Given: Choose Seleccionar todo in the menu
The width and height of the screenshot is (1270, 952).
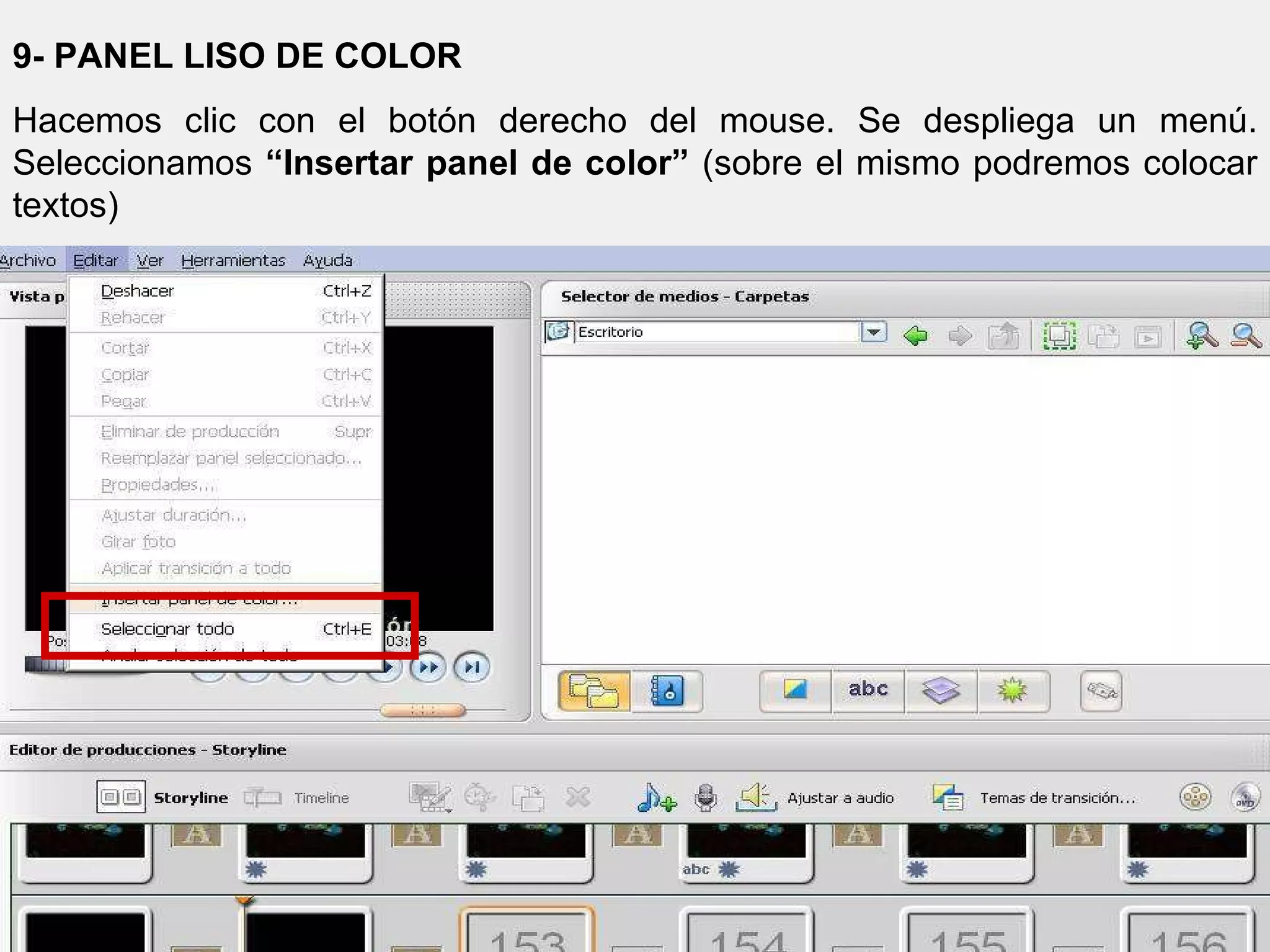Looking at the screenshot, I should [226, 628].
